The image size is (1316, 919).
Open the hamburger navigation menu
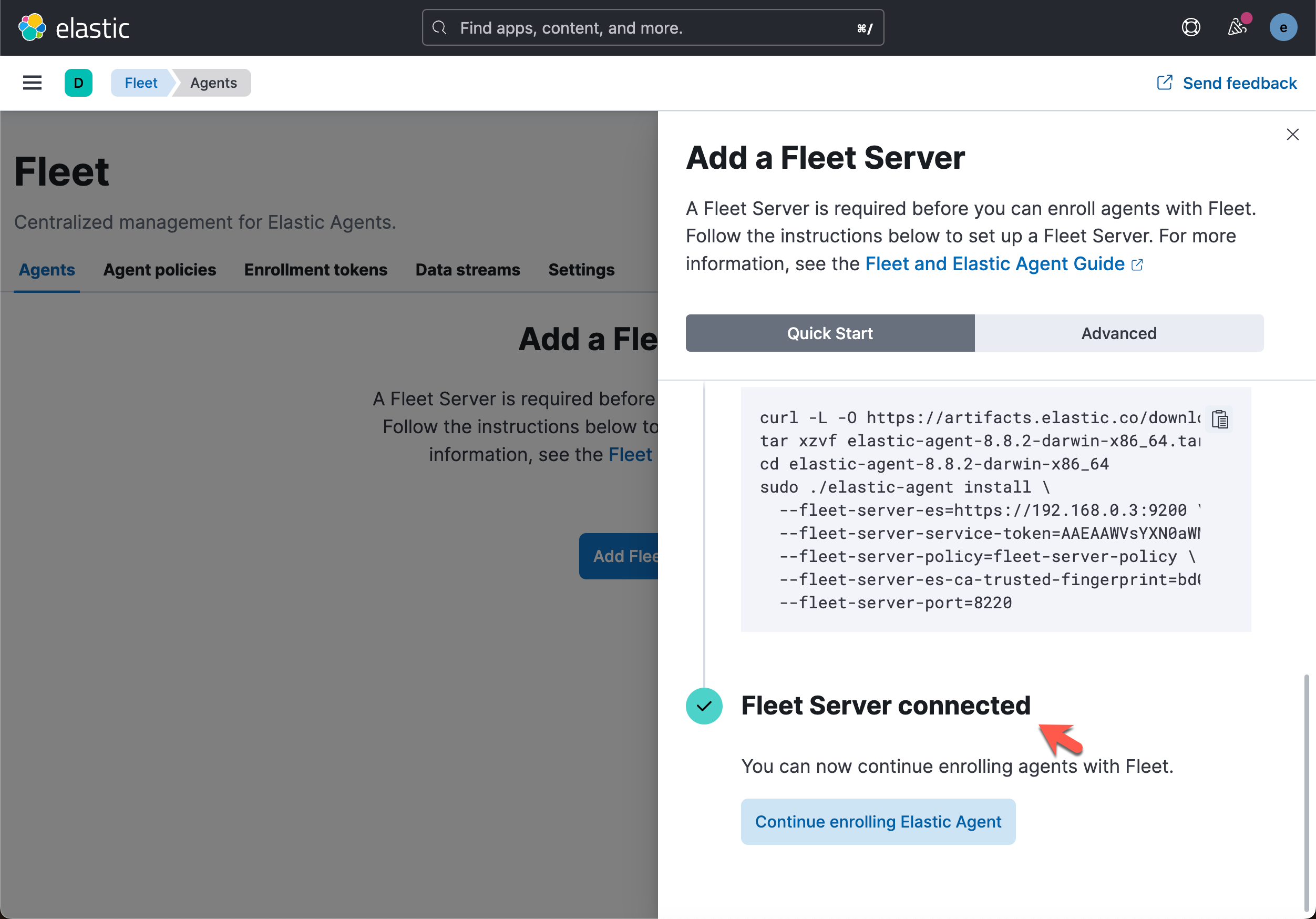point(32,83)
